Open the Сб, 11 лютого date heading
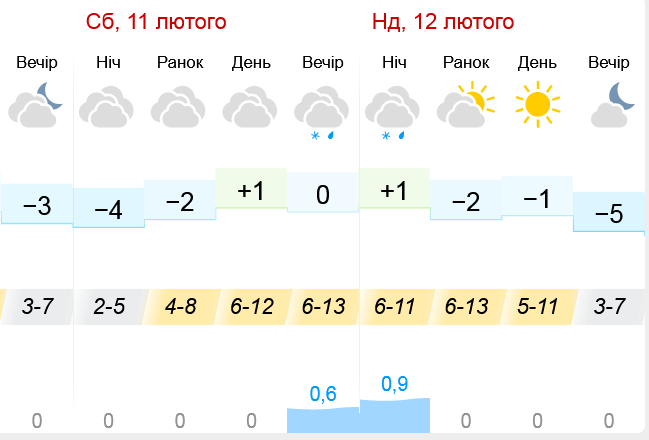Image resolution: width=649 pixels, height=440 pixels. click(x=156, y=22)
